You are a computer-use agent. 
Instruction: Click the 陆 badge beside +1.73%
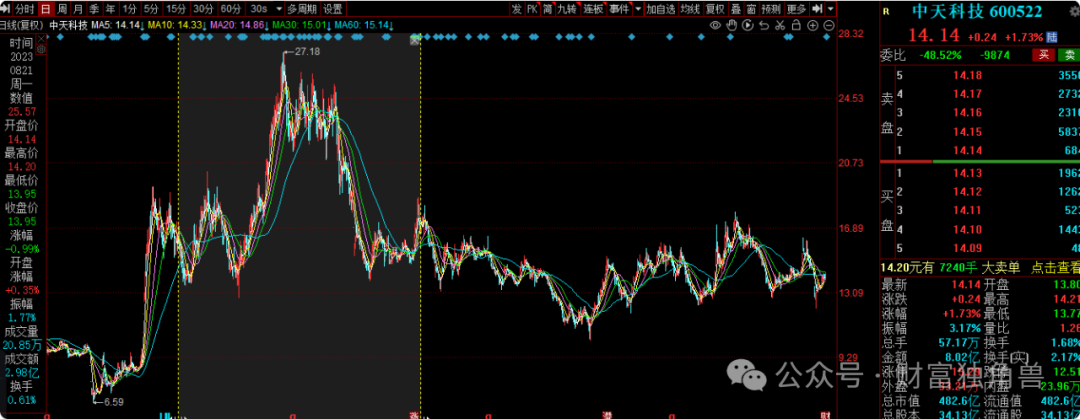tap(1051, 37)
